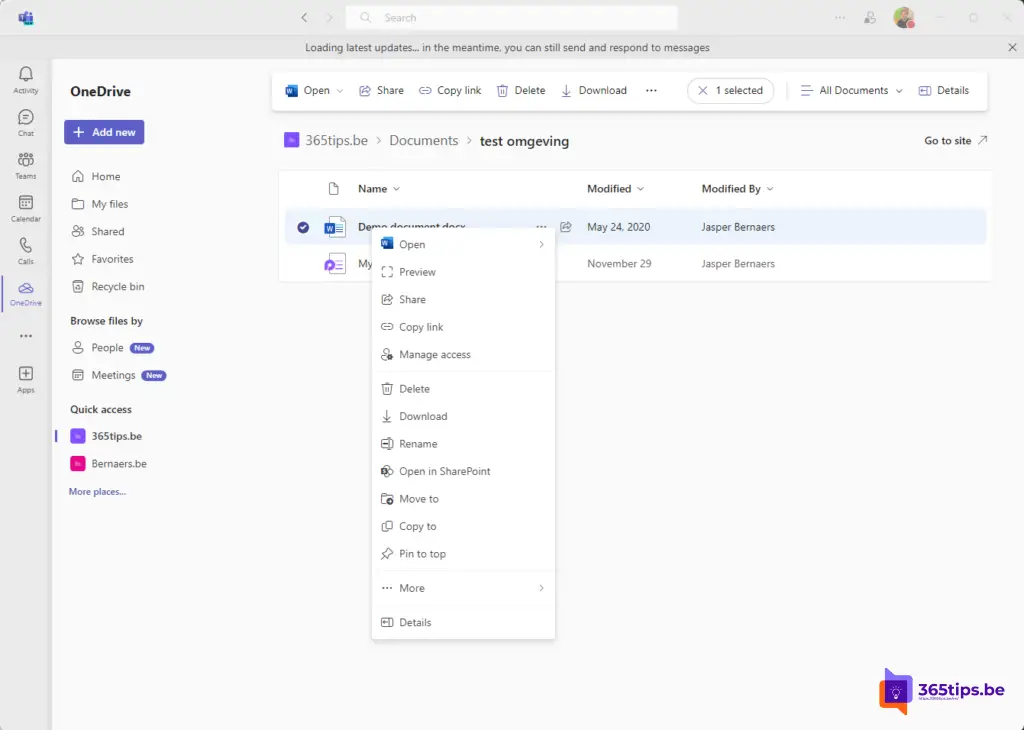The height and width of the screenshot is (730, 1024).
Task: Clear the '1 selected' selection pill
Action: pyautogui.click(x=701, y=90)
